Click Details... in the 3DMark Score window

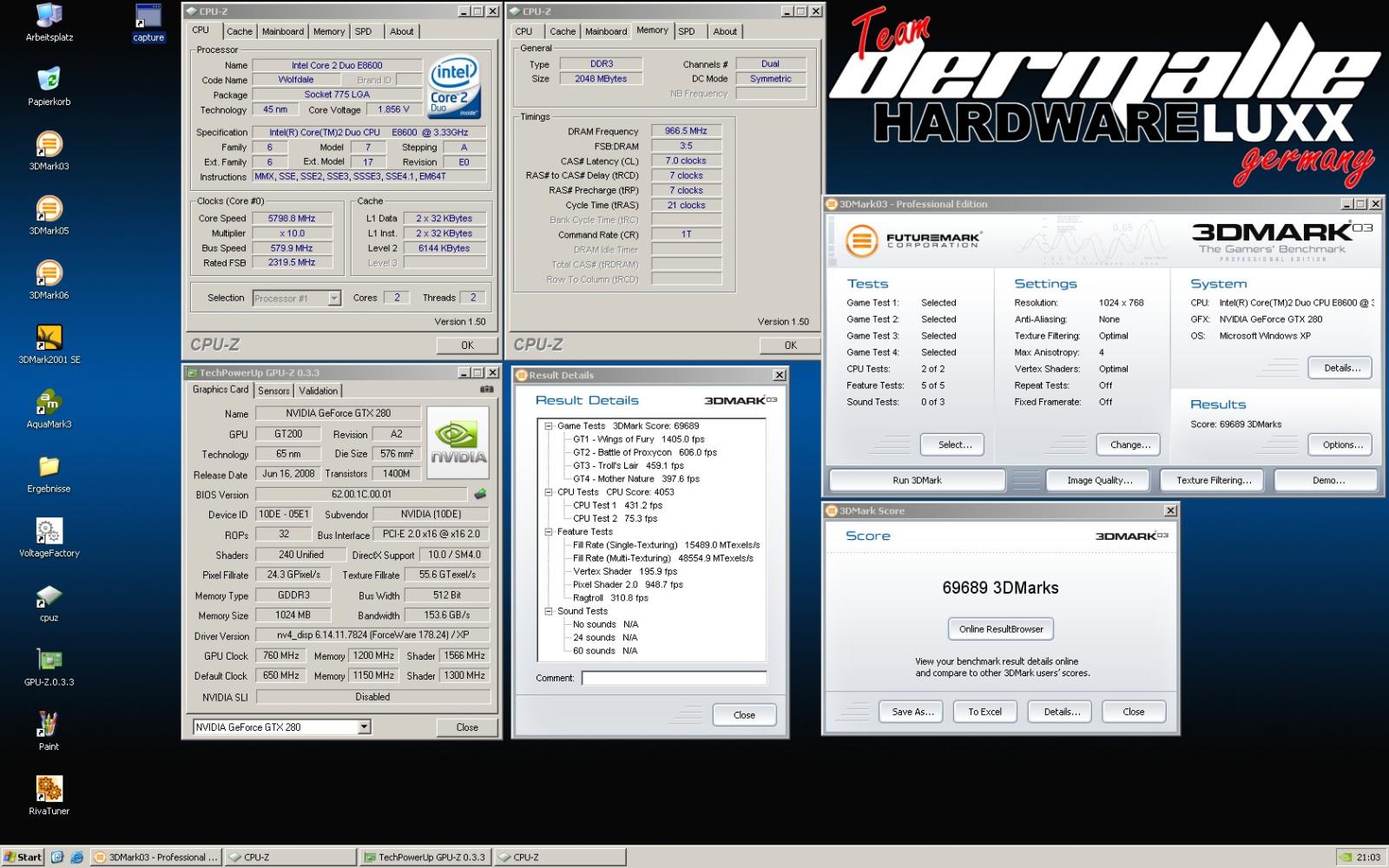1062,712
